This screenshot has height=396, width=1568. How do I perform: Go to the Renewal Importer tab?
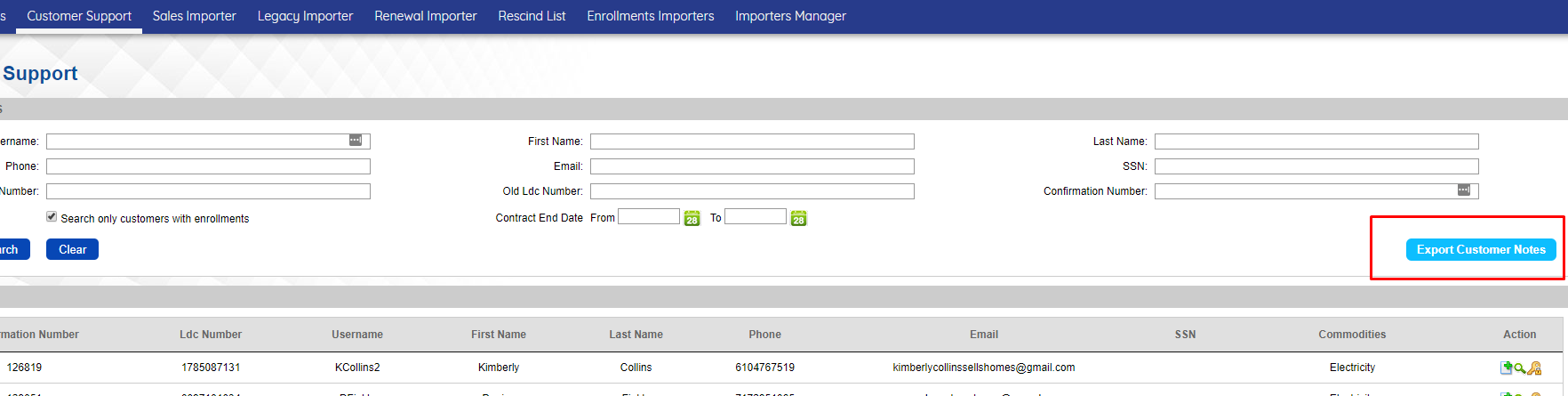425,16
